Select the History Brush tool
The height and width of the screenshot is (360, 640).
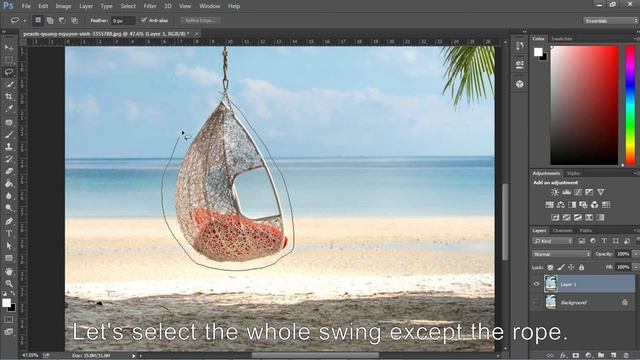9,159
